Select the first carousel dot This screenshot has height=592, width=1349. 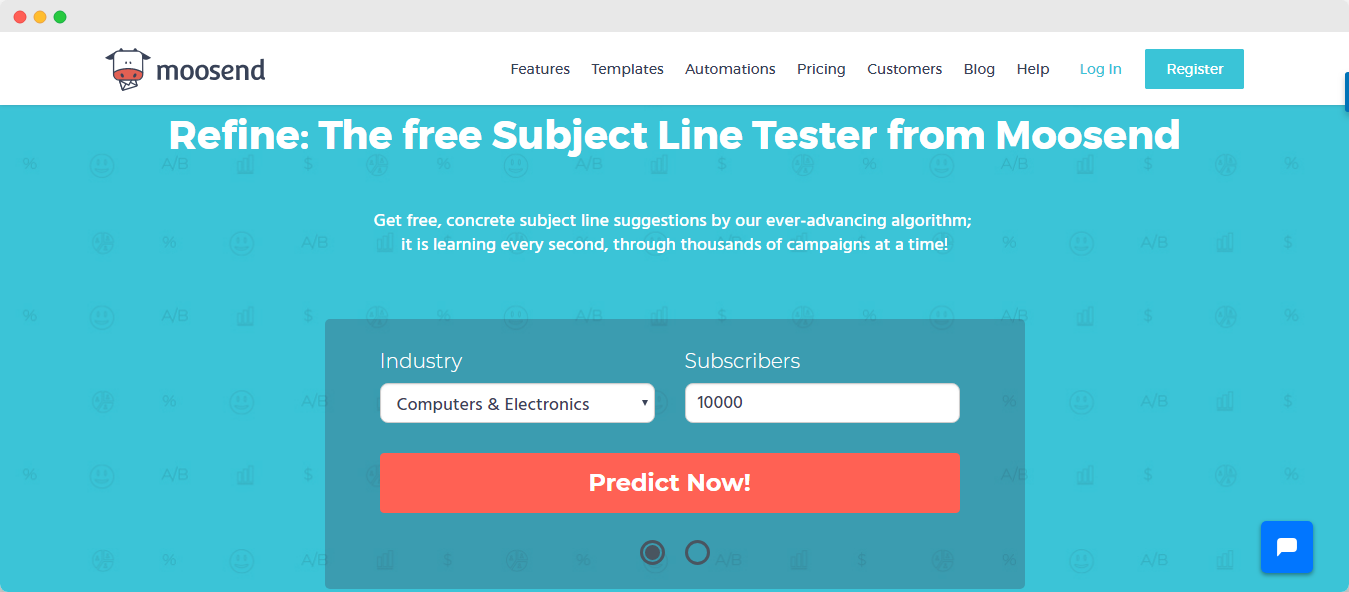tap(653, 552)
